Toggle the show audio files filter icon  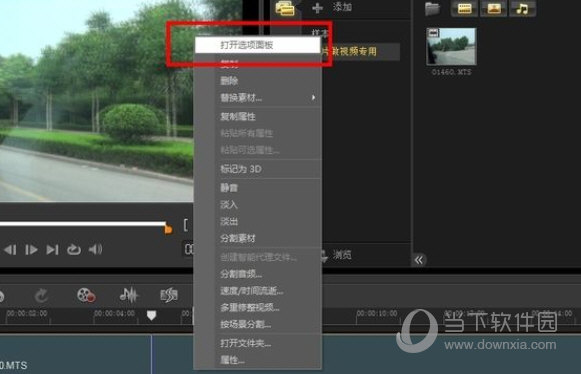[x=522, y=8]
